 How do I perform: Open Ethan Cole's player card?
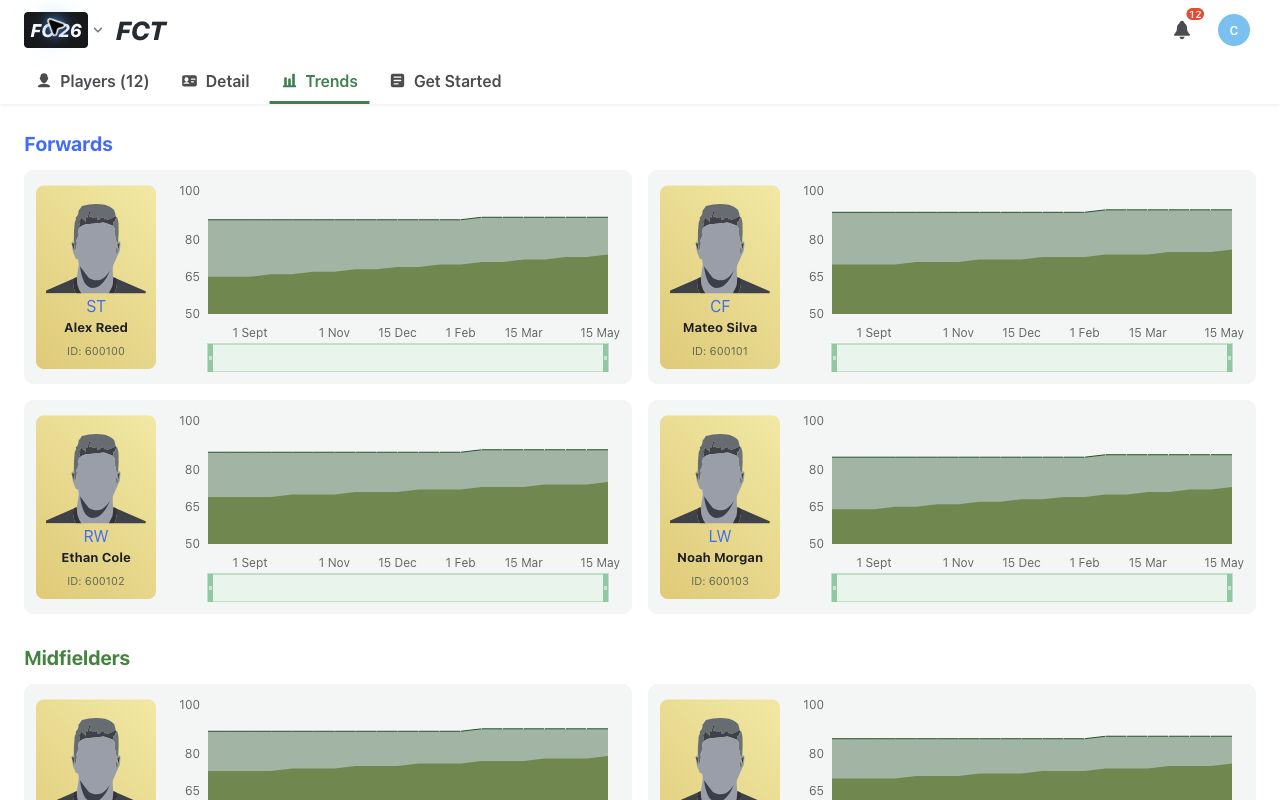click(96, 507)
